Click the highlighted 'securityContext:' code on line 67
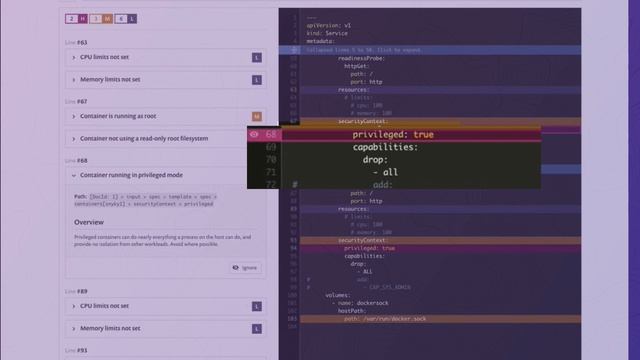 363,121
